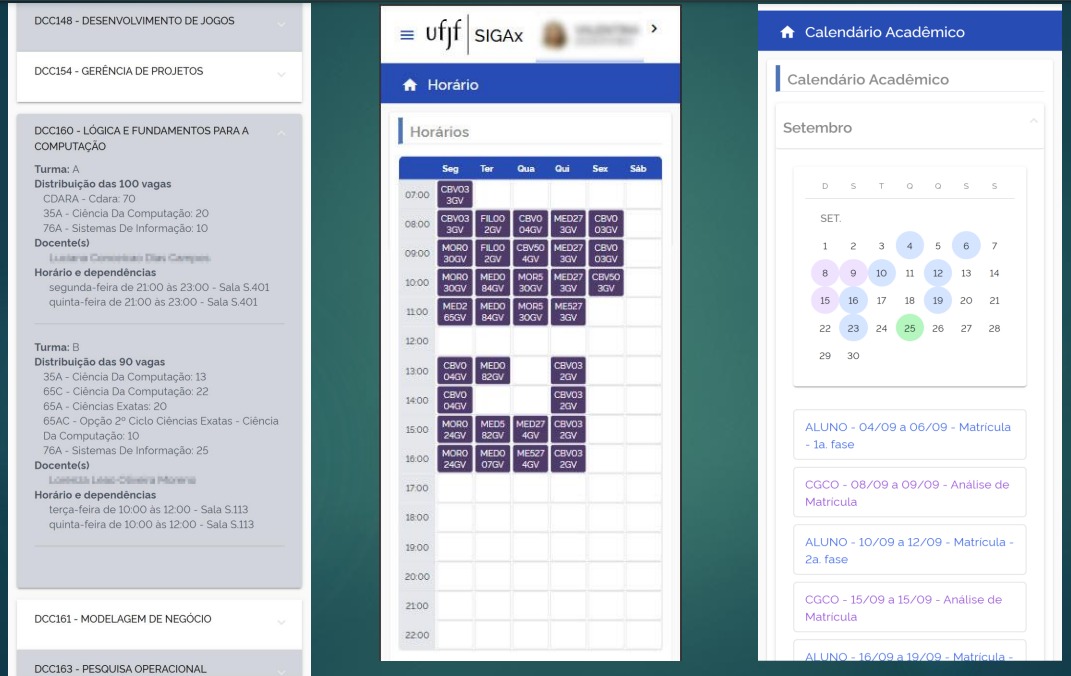Screen dimensions: 1071x676
Task: Click the blurred user profile avatar
Action: click(x=553, y=34)
